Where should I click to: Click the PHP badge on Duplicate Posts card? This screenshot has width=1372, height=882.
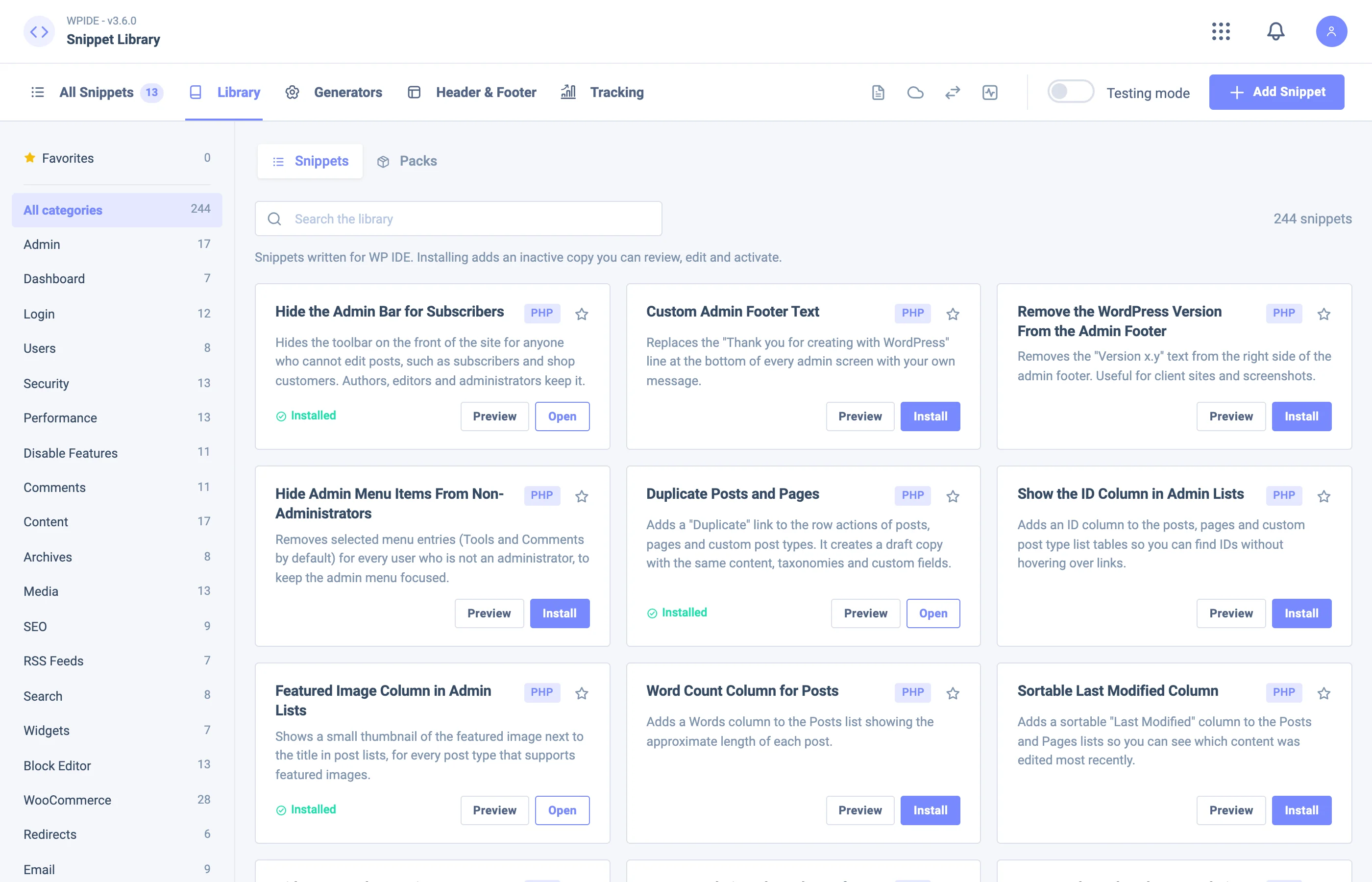(x=912, y=495)
